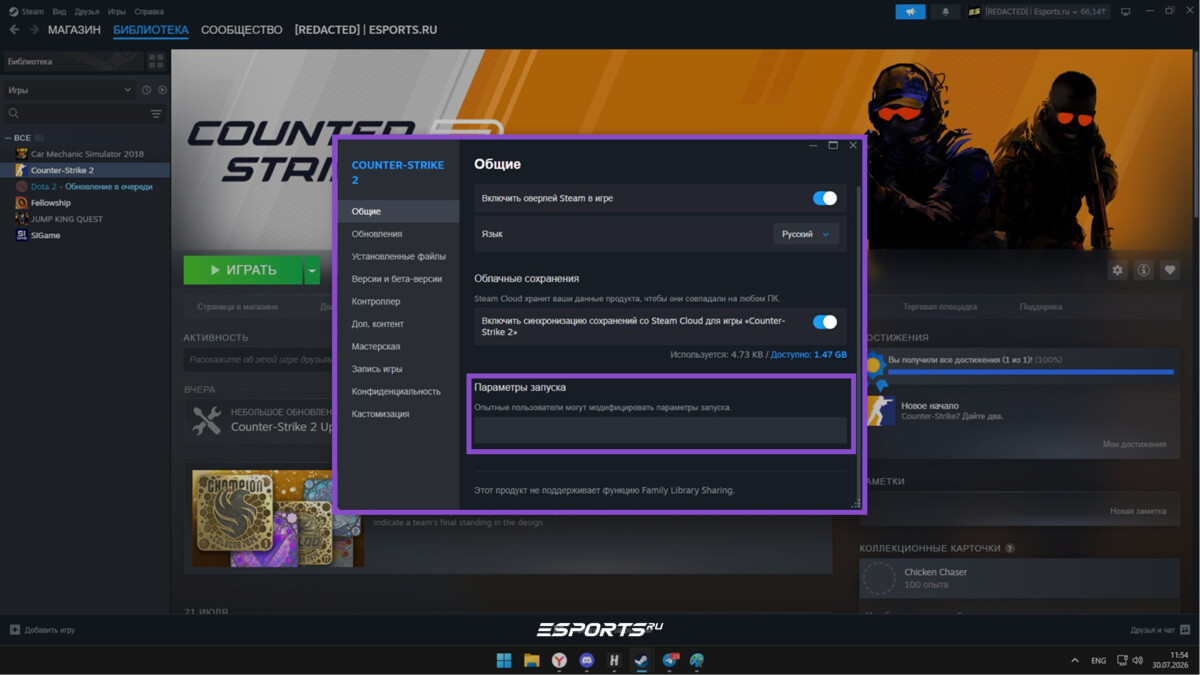Open Друзья и чат
Viewport: 1200px width, 675px height.
[x=1160, y=630]
